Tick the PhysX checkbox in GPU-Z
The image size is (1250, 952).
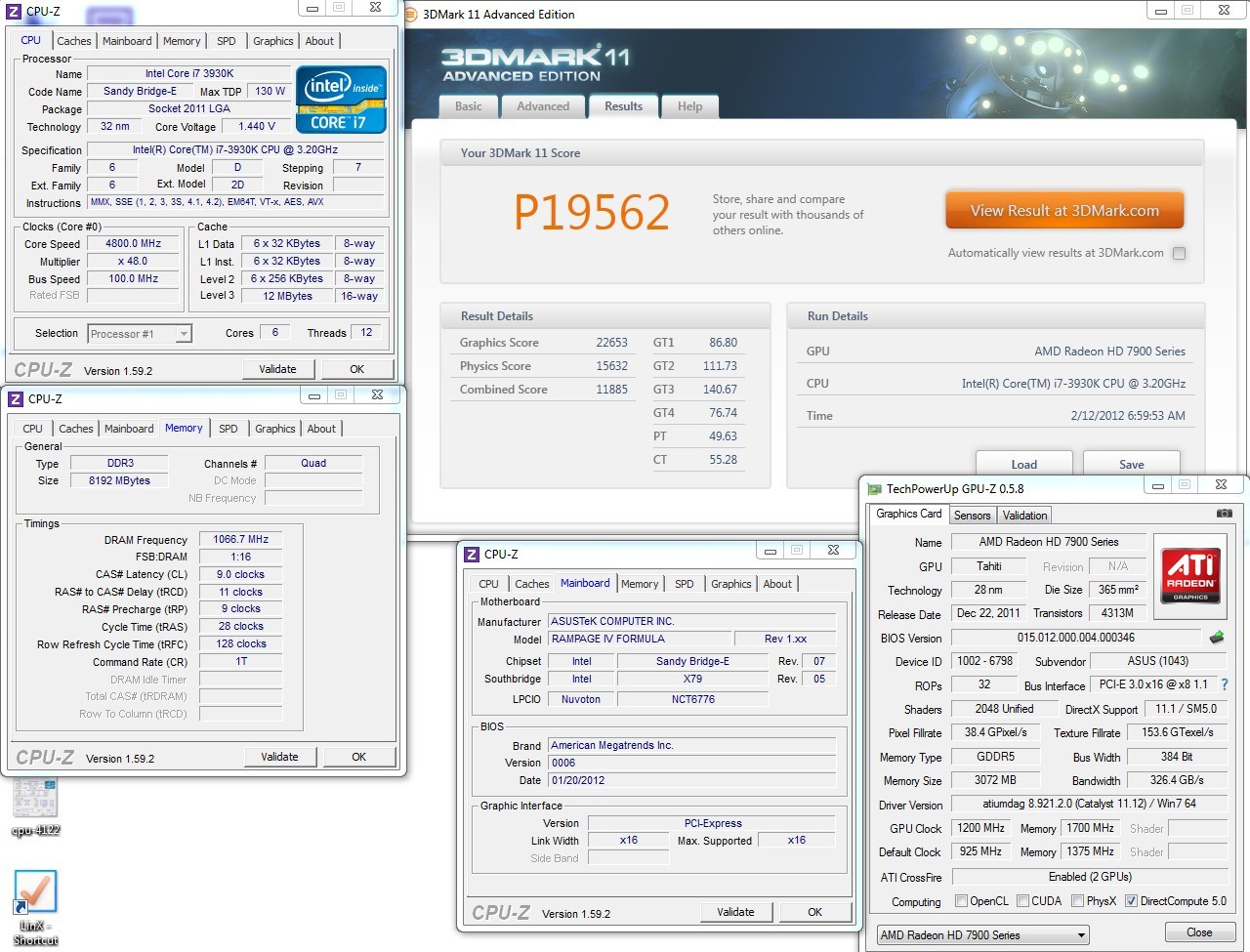(x=1077, y=901)
